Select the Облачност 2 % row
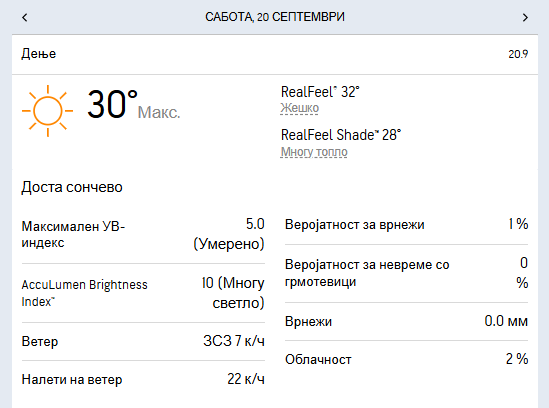This screenshot has height=408, width=549. click(406, 359)
